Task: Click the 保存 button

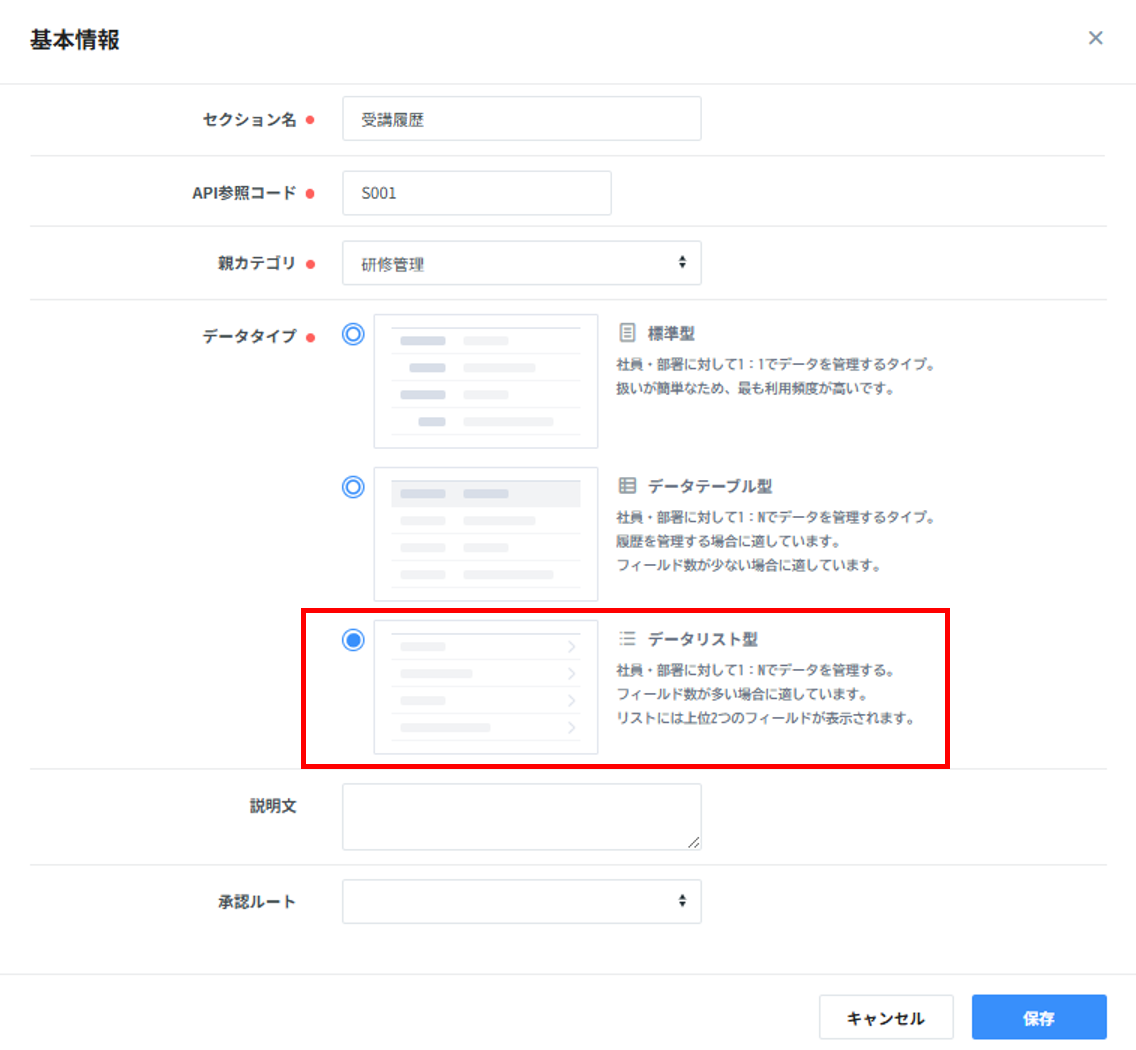Action: click(x=1038, y=1018)
